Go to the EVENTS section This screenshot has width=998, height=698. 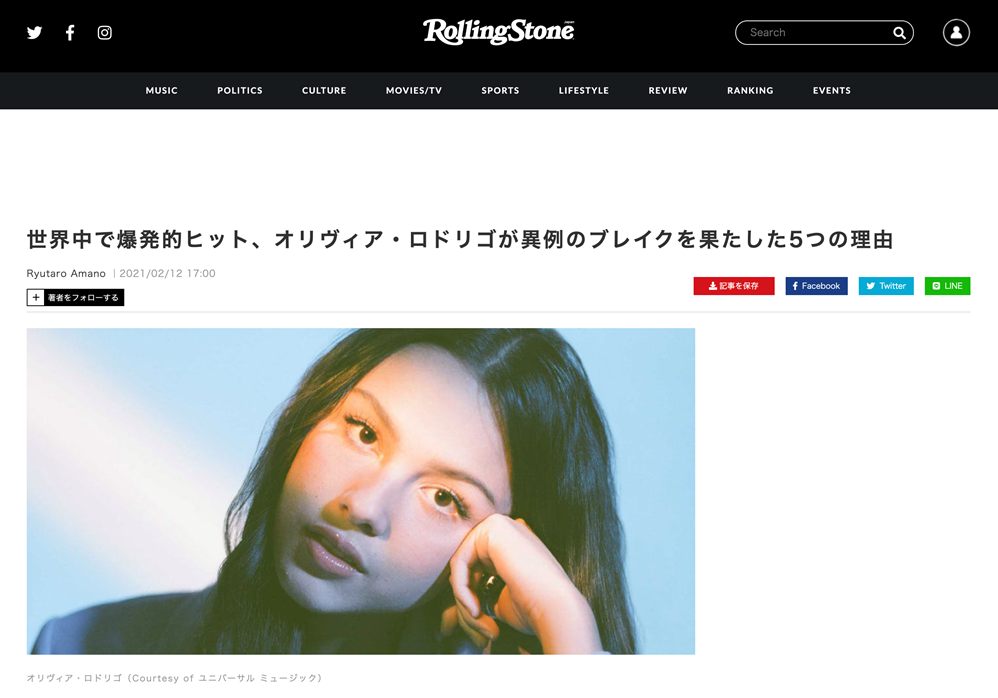pos(831,90)
